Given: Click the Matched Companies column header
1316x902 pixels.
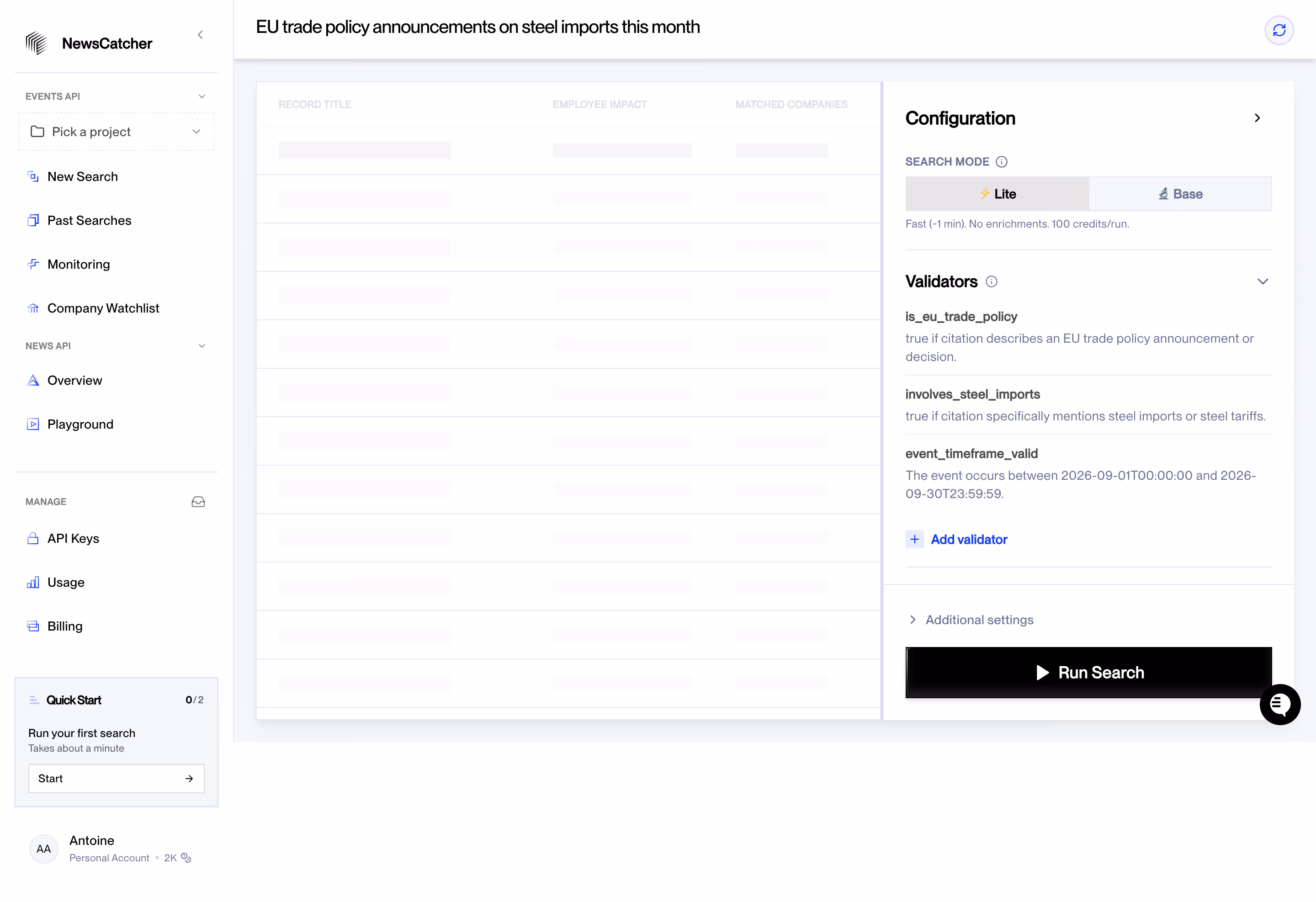Looking at the screenshot, I should coord(791,104).
